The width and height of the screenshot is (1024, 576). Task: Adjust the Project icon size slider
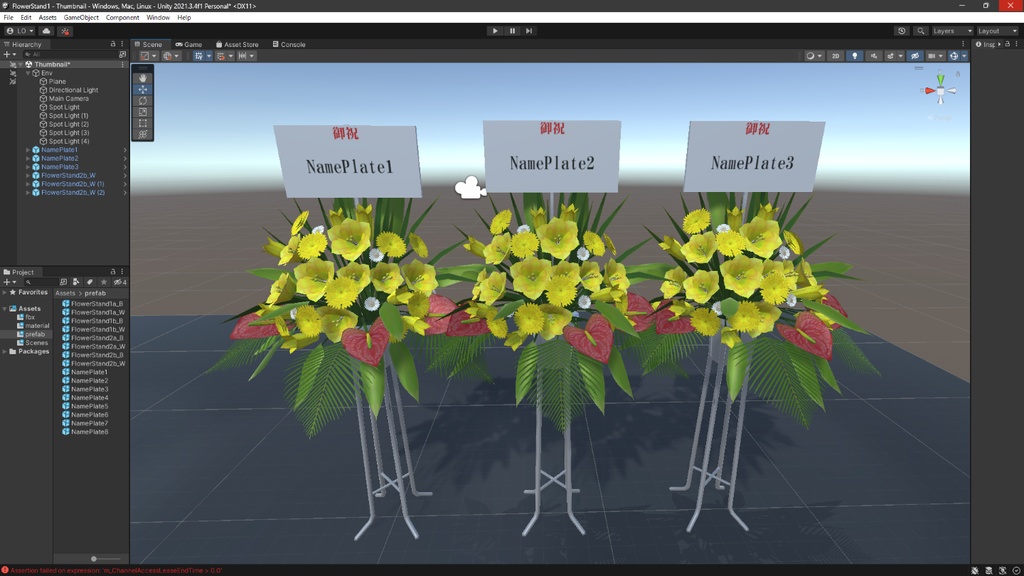pyautogui.click(x=94, y=559)
